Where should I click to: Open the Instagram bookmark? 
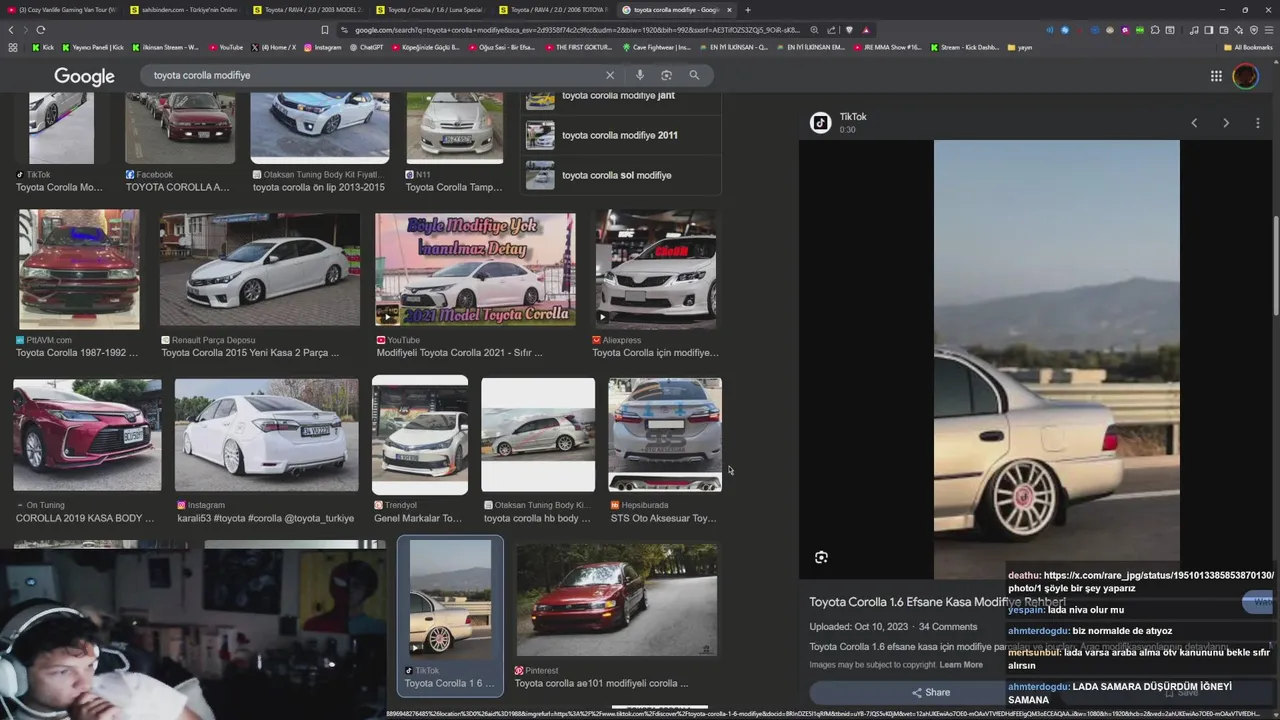coord(322,47)
